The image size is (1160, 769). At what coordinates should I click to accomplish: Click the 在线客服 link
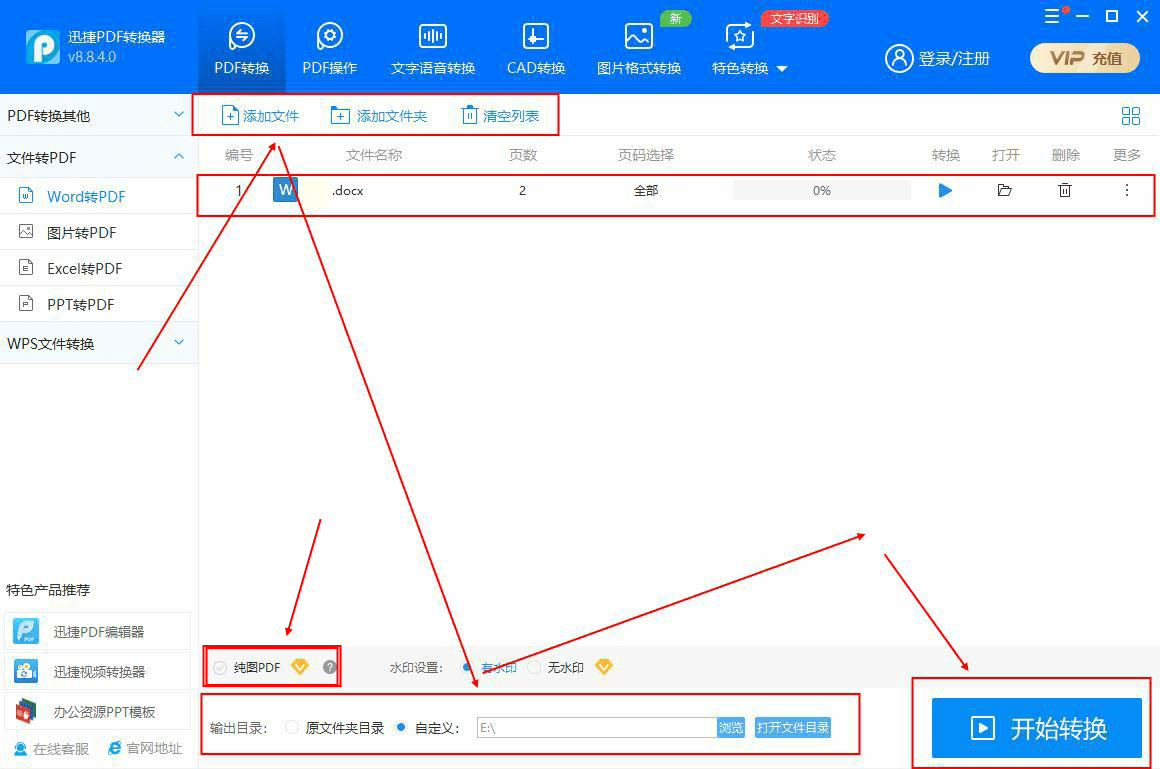pyautogui.click(x=52, y=748)
